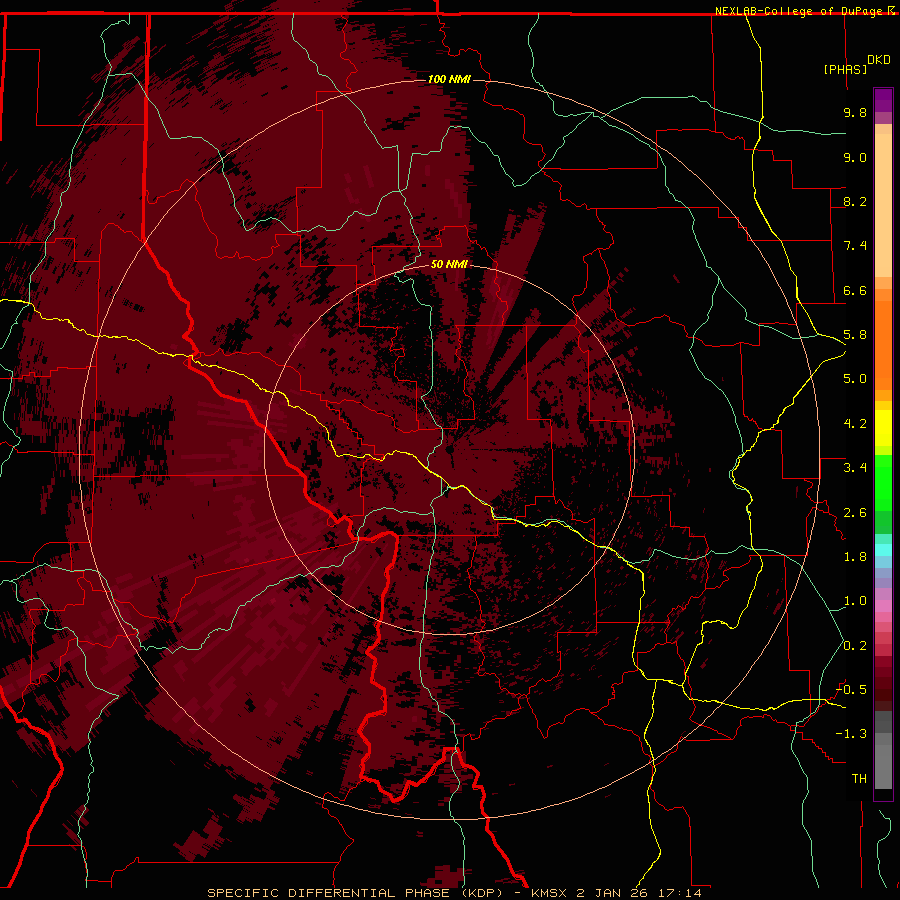The width and height of the screenshot is (900, 900).
Task: Click the TH threshold label
Action: (859, 779)
